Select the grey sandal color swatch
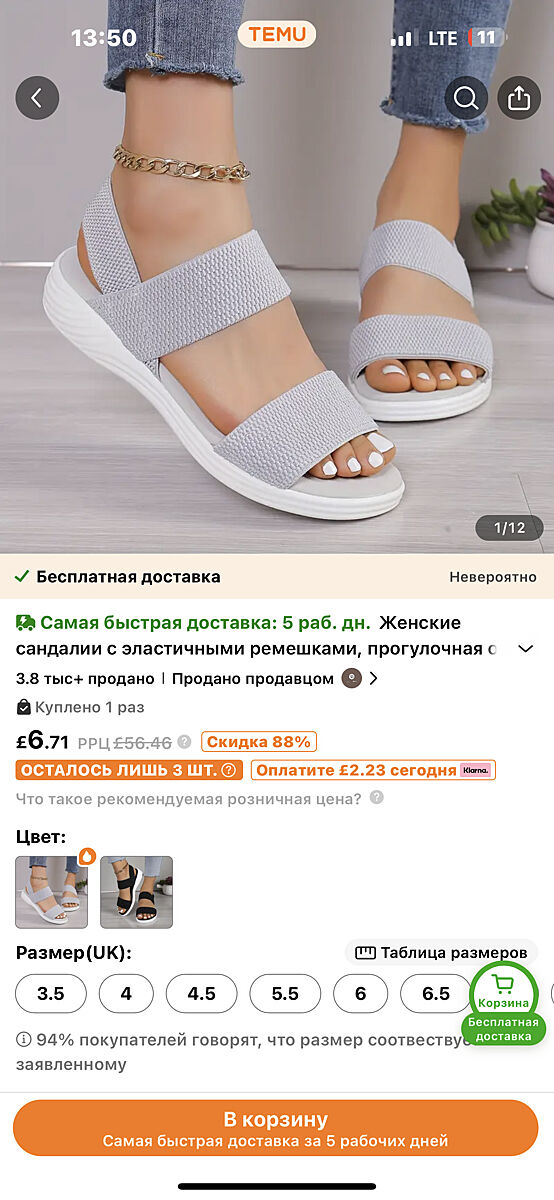The image size is (554, 1200). 52,892
